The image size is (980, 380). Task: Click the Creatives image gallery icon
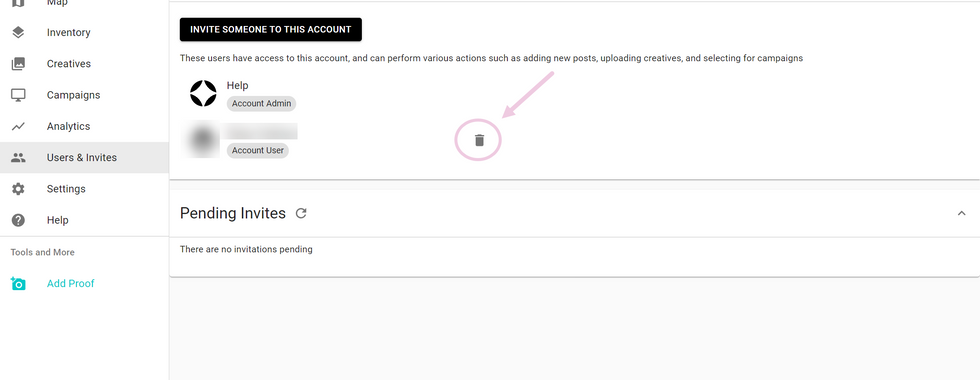tap(18, 64)
